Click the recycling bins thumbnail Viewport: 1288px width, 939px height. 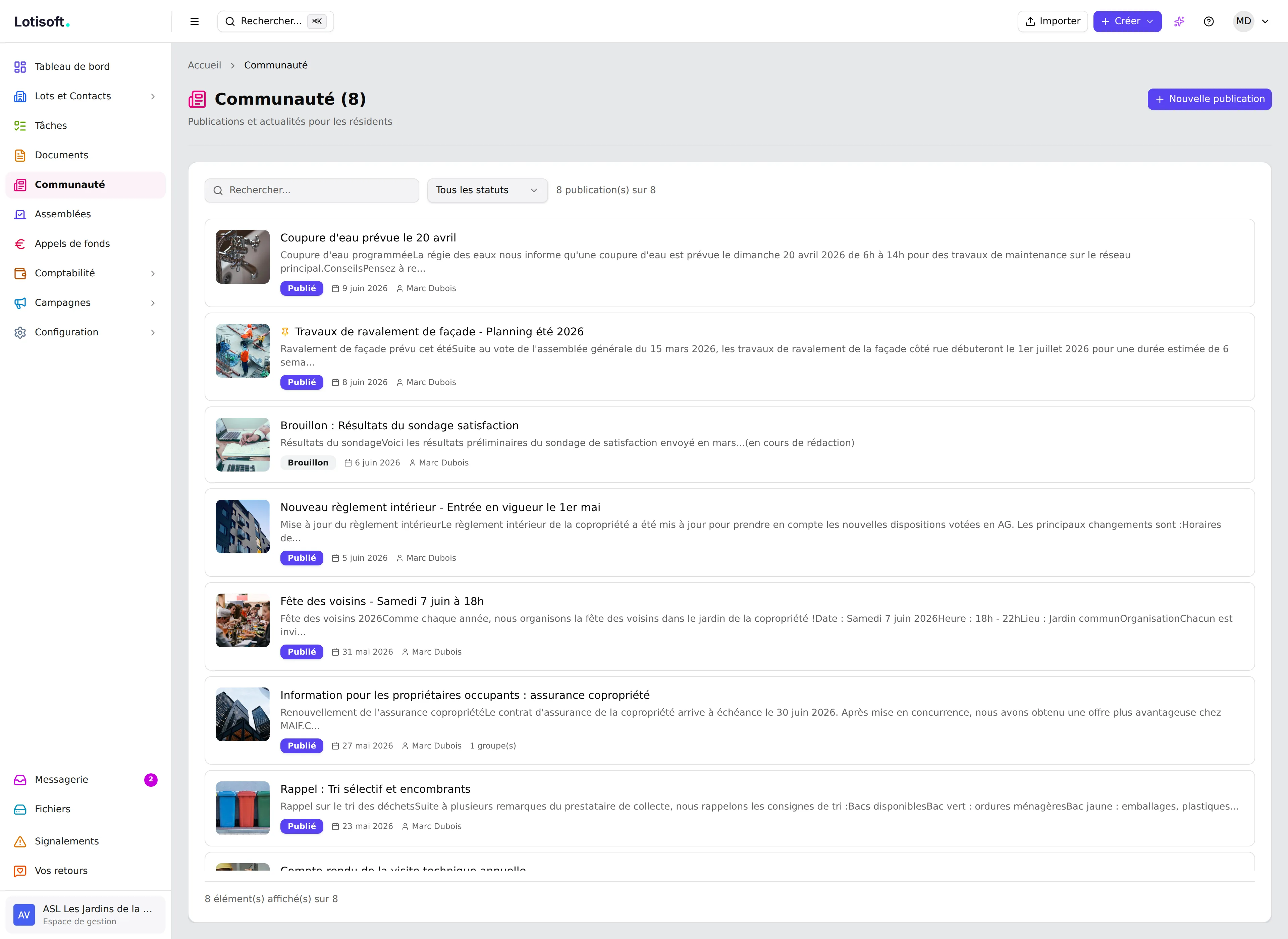pyautogui.click(x=243, y=808)
